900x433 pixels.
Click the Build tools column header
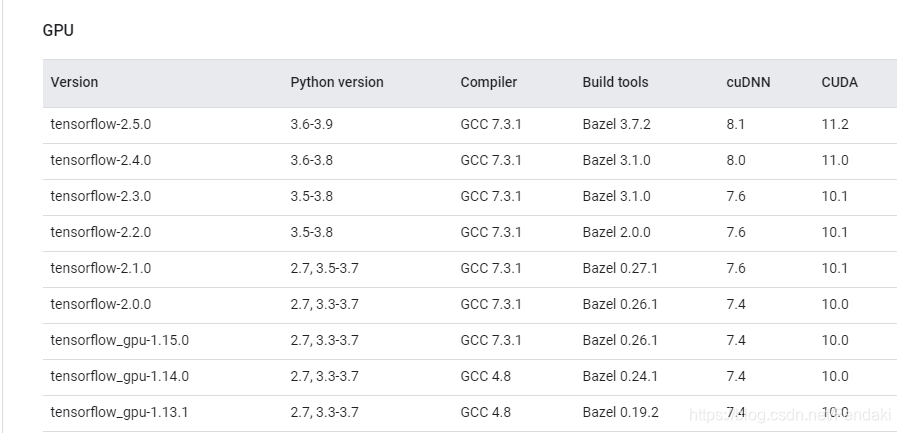tap(615, 82)
